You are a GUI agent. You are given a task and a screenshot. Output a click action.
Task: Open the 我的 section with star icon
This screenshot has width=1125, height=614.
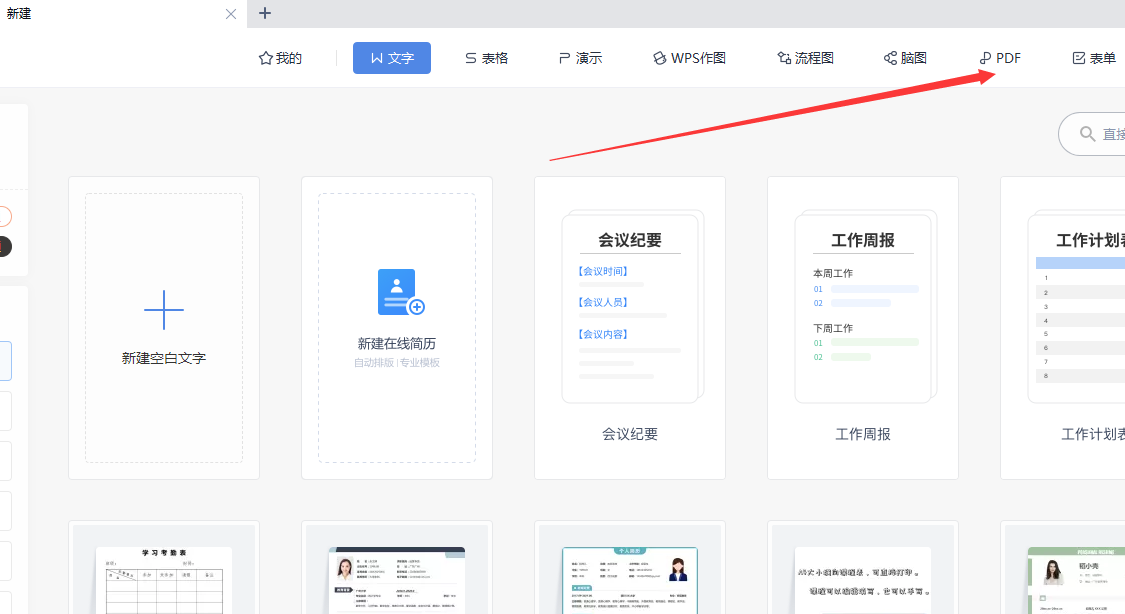pos(280,58)
